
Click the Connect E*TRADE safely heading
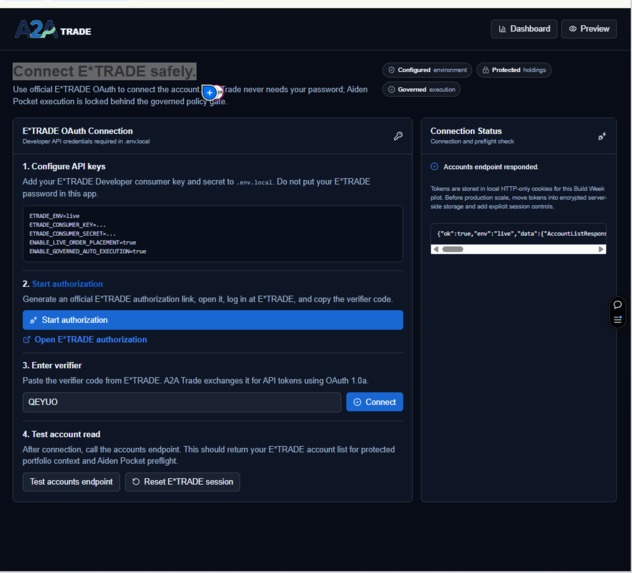pos(104,71)
